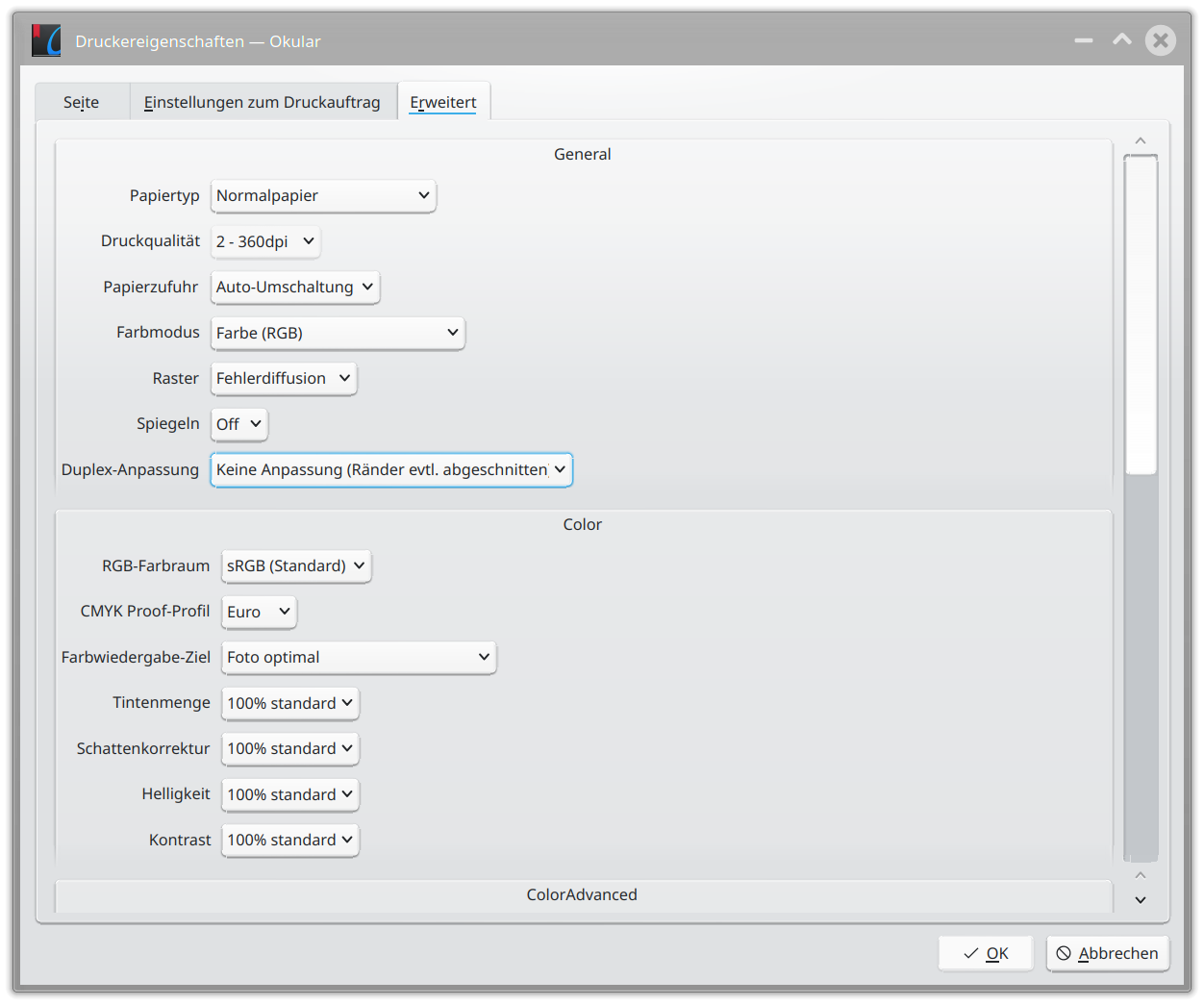Click the vertical scrollbar handle

[x=1141, y=314]
